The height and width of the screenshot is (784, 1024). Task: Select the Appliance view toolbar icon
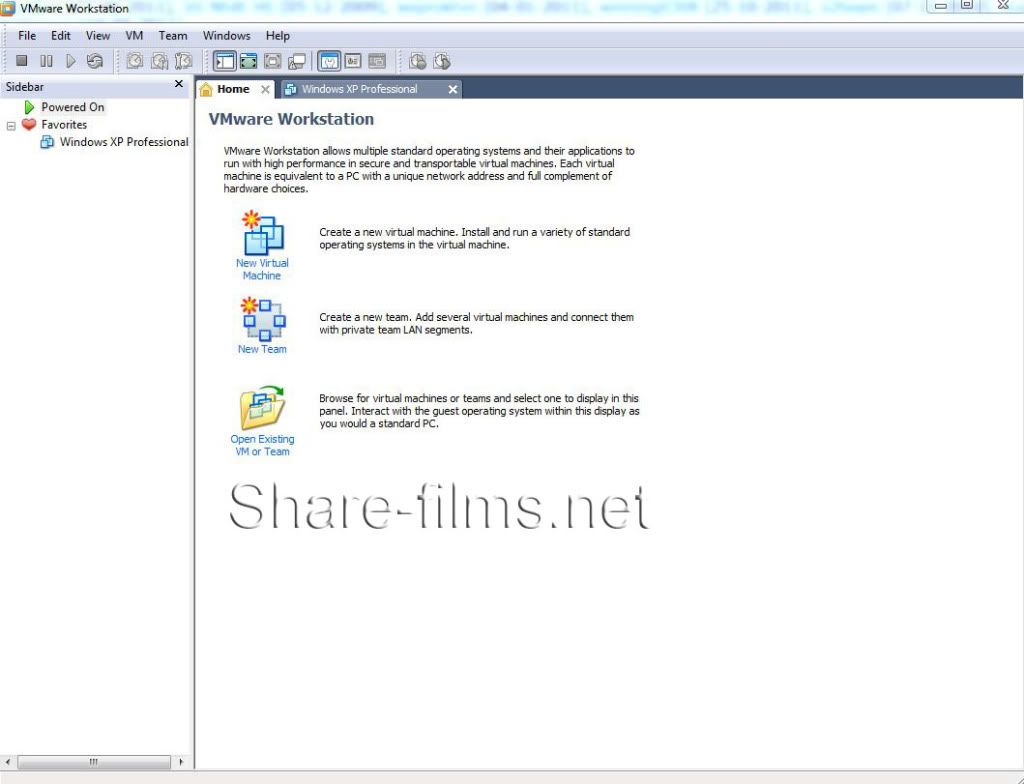353,61
